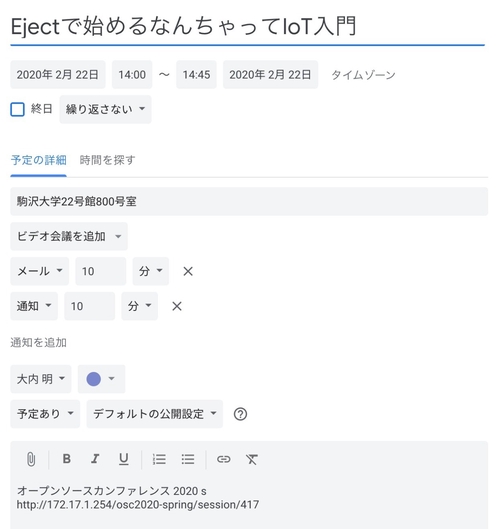Click 通知を追加 to add notification
The image size is (500, 529).
[38, 342]
